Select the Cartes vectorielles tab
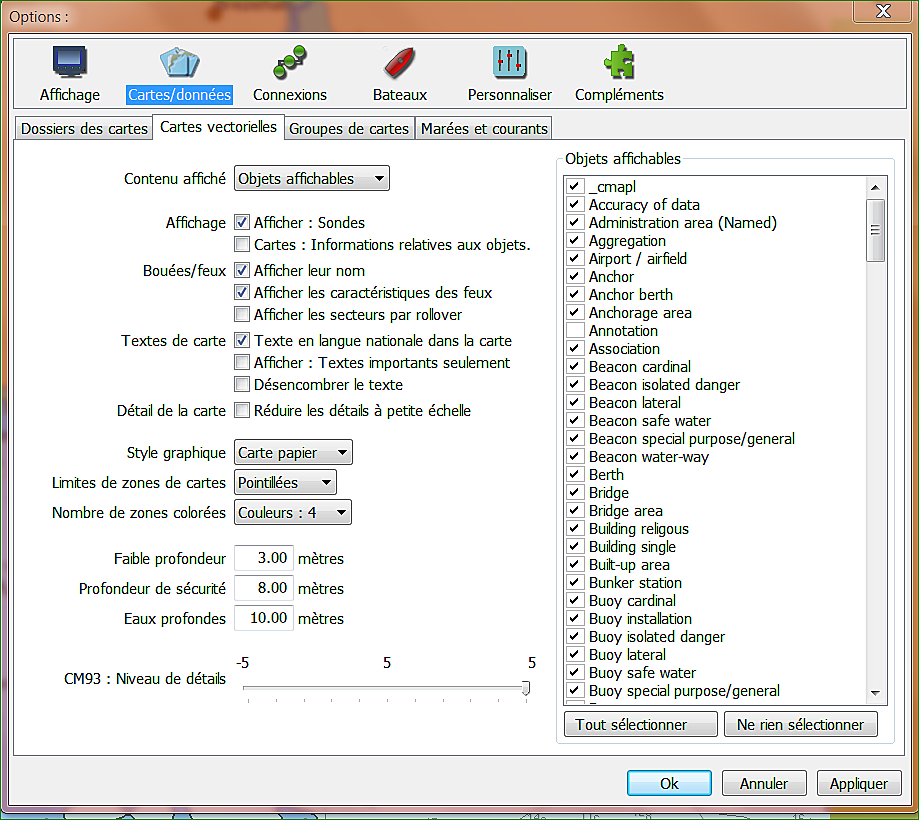This screenshot has height=820, width=919. [218, 127]
